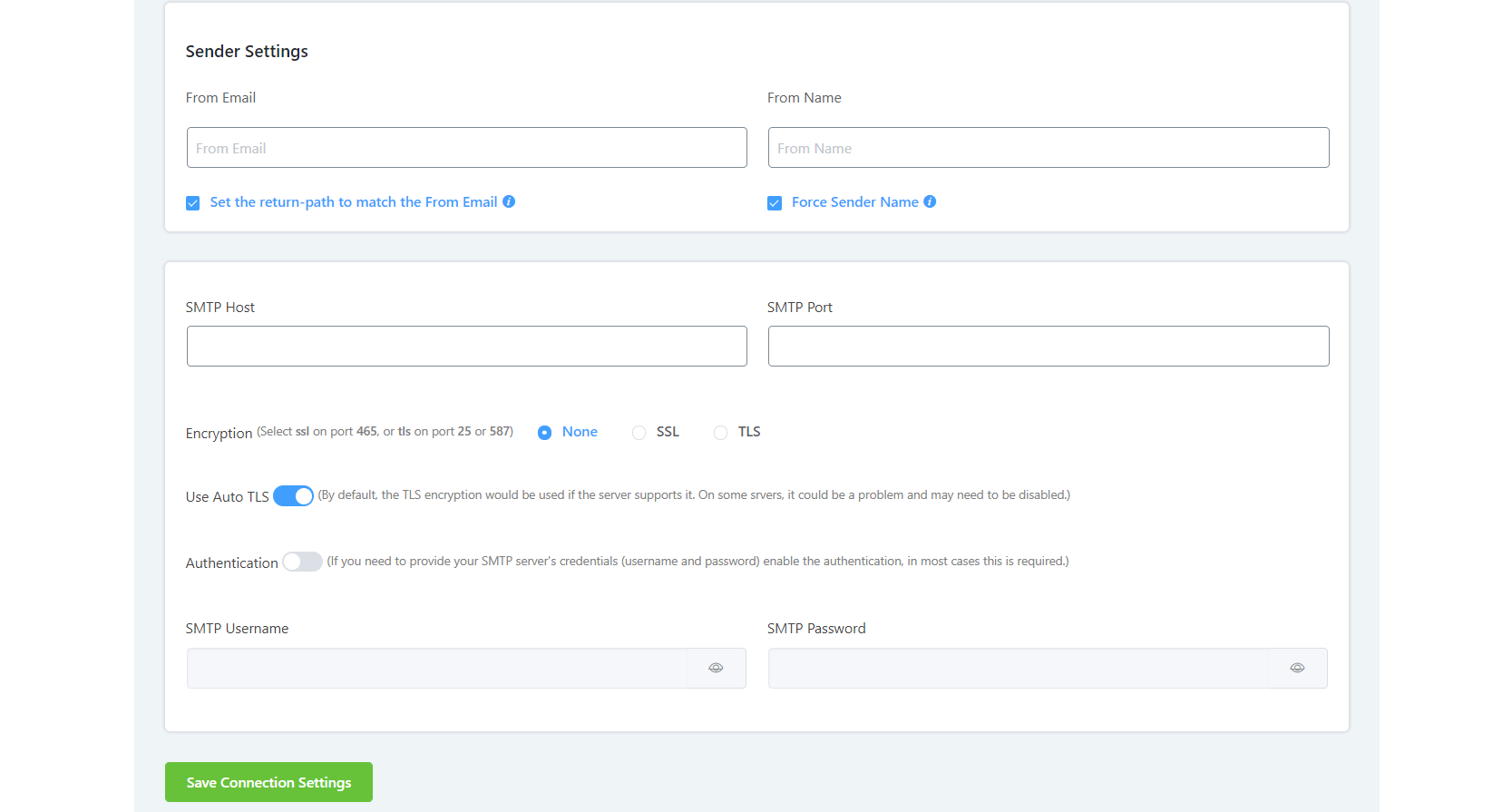This screenshot has width=1512, height=812.
Task: Focus the SMTP Port field
Action: click(x=1049, y=347)
